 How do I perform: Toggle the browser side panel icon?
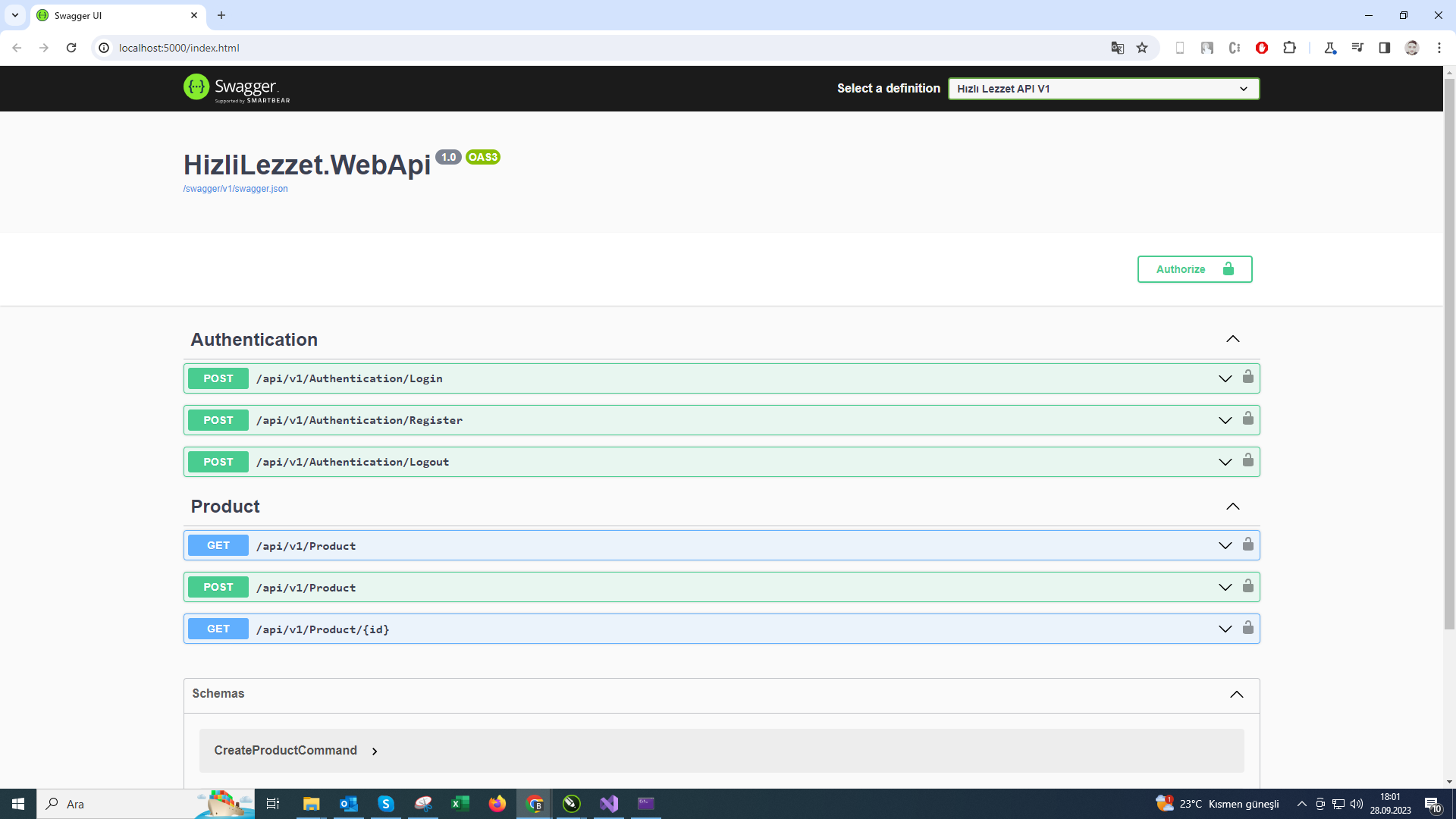pos(1384,48)
